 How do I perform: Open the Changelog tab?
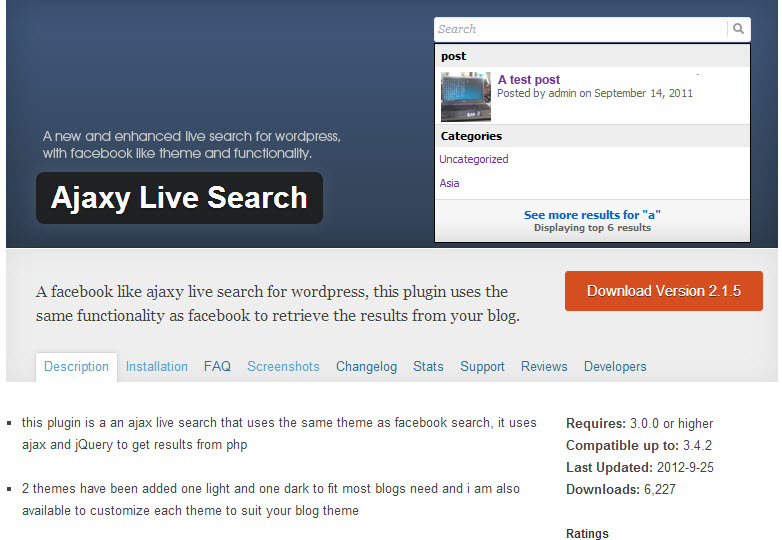pyautogui.click(x=367, y=366)
